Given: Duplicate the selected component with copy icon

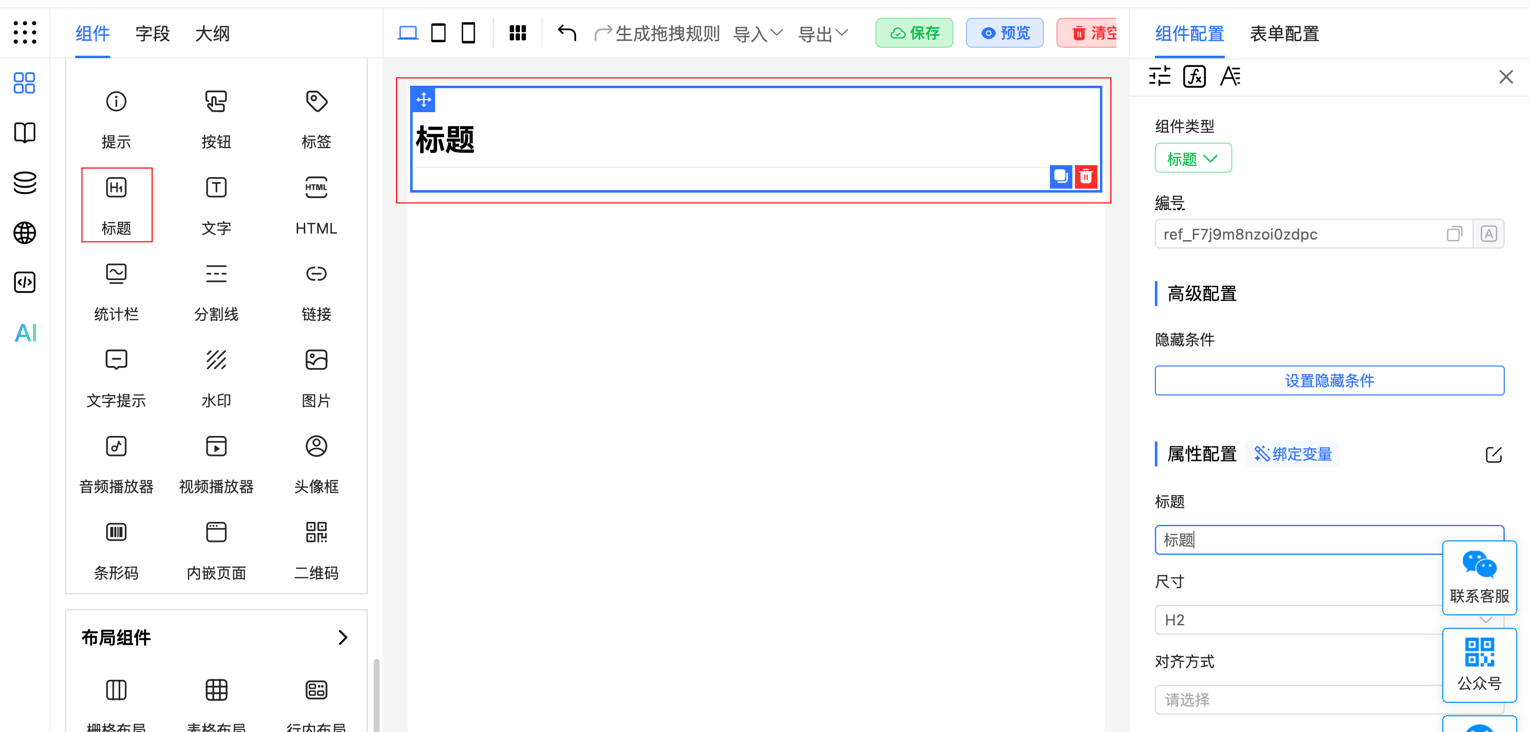Looking at the screenshot, I should point(1060,176).
